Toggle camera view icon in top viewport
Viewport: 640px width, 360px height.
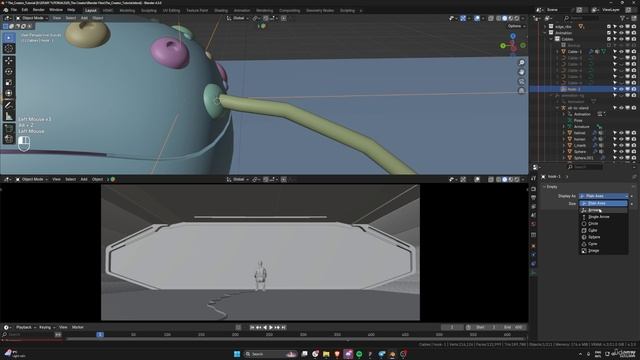pos(521,81)
